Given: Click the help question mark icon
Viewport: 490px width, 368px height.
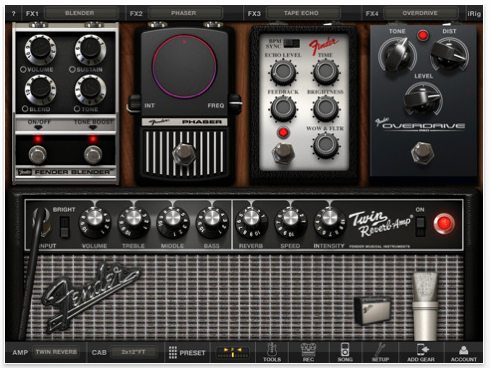Looking at the screenshot, I should (14, 14).
